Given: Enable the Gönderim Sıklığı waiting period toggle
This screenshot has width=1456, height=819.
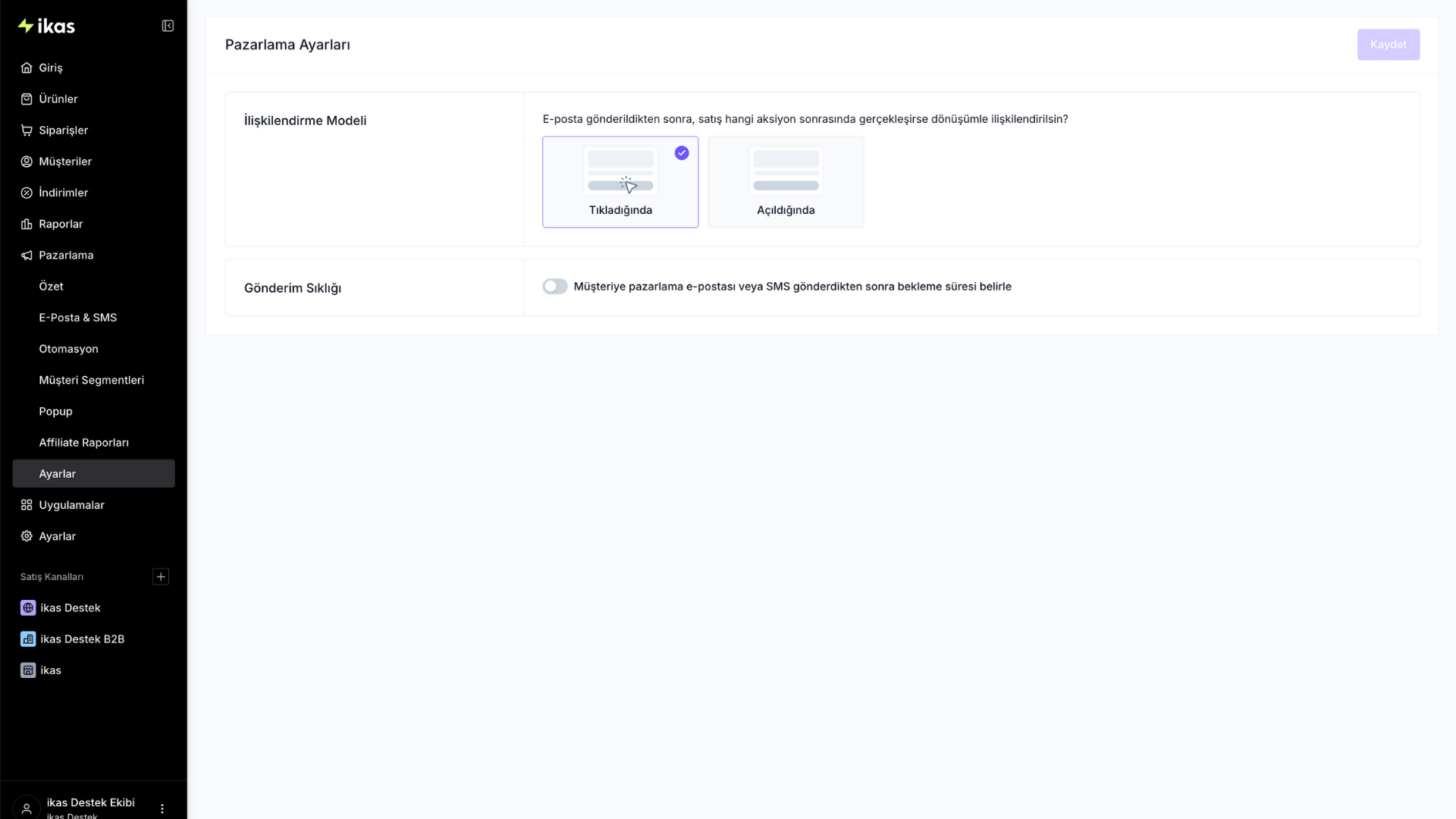Looking at the screenshot, I should [555, 286].
